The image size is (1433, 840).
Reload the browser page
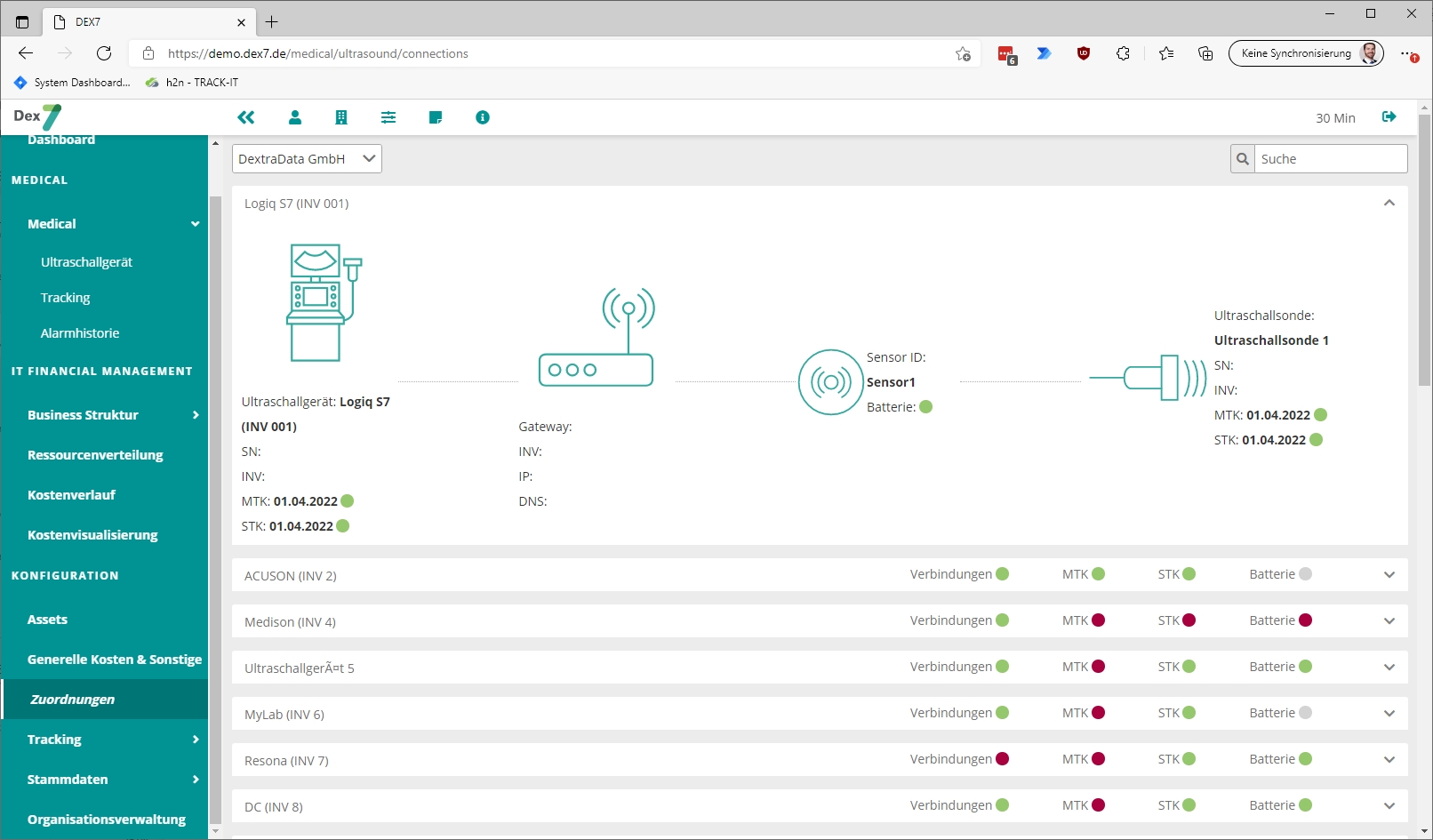tap(104, 53)
